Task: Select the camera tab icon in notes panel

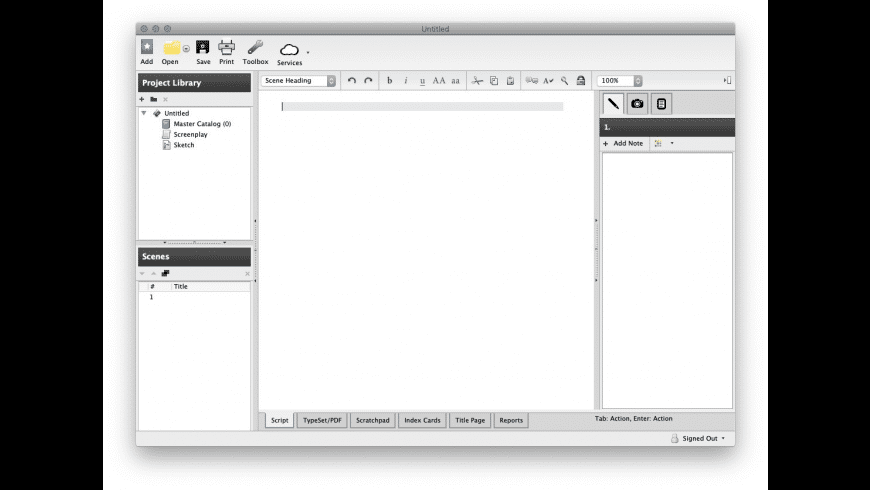Action: (637, 103)
